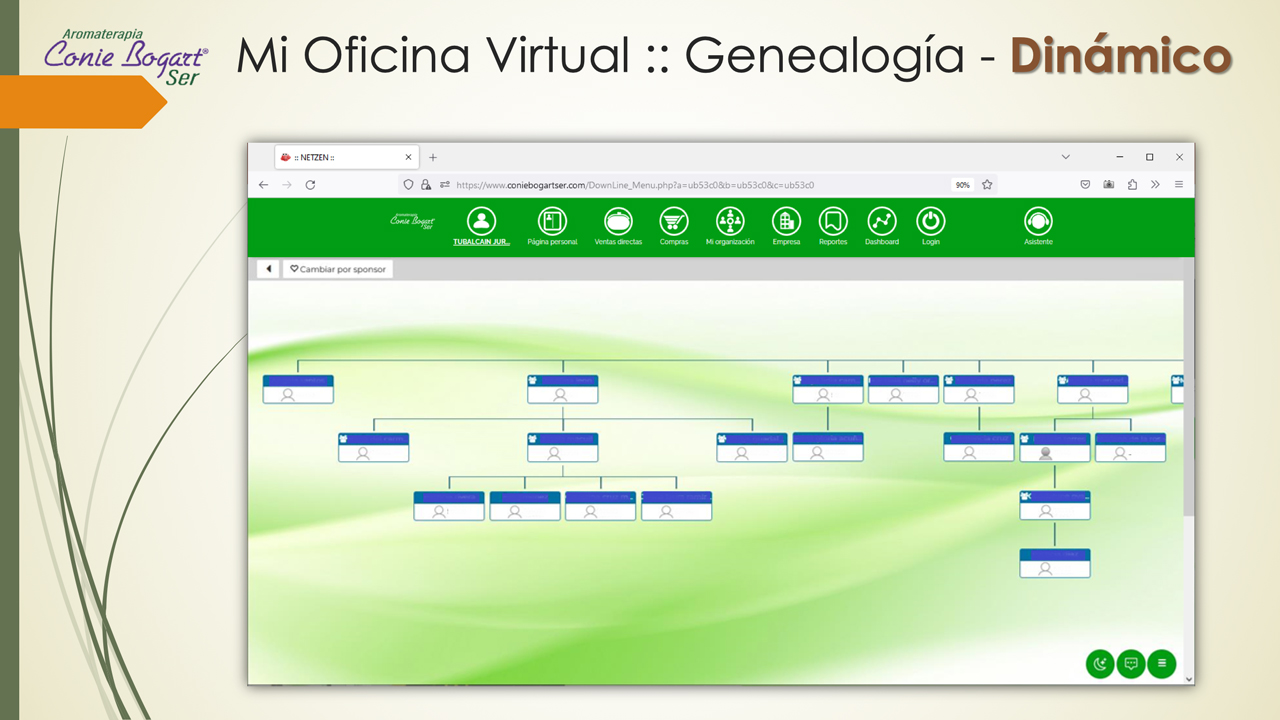Click the camera icon in browser toolbar
The height and width of the screenshot is (720, 1280).
point(1109,185)
